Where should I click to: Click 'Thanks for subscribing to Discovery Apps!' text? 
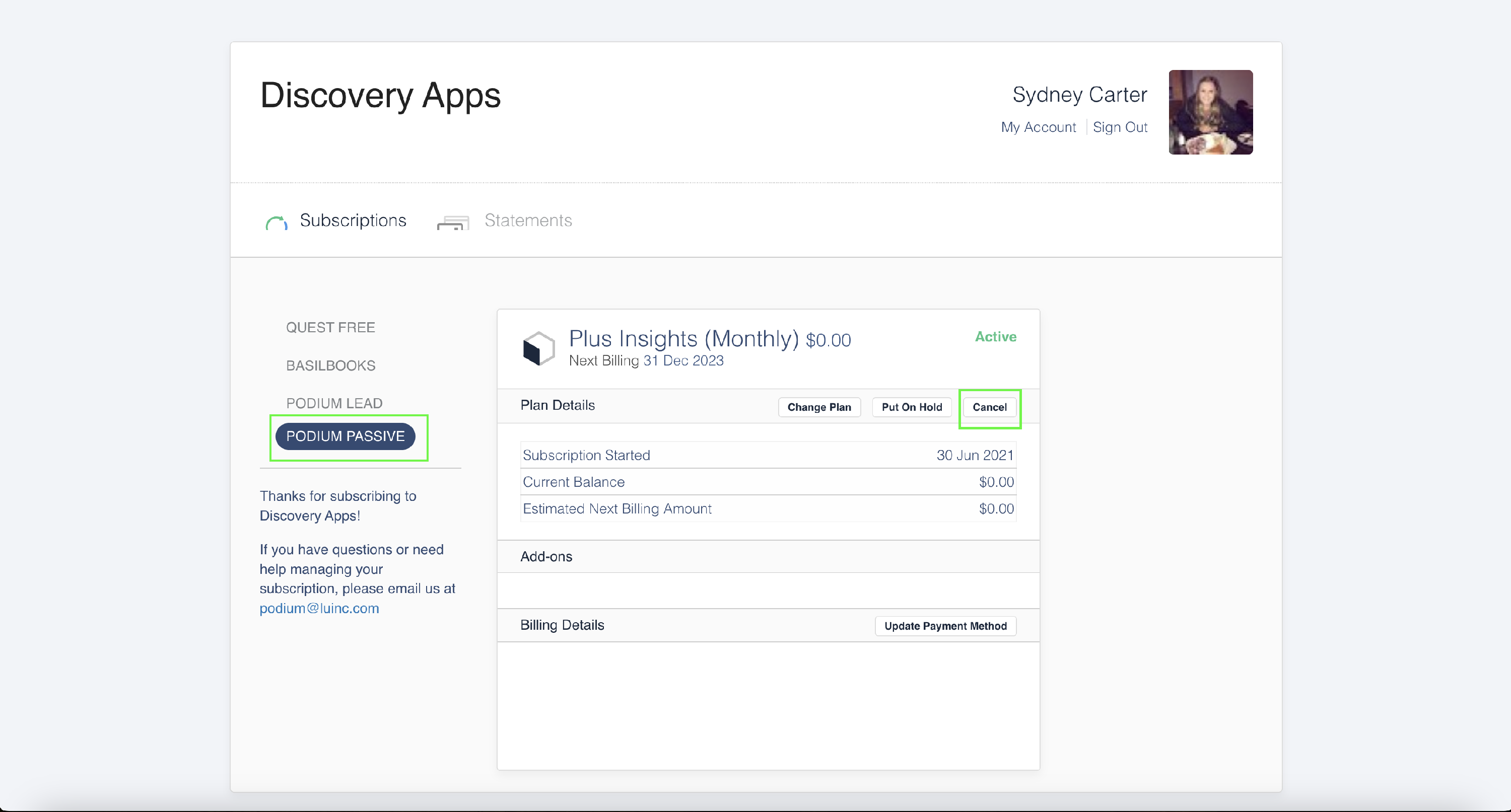pyautogui.click(x=338, y=506)
